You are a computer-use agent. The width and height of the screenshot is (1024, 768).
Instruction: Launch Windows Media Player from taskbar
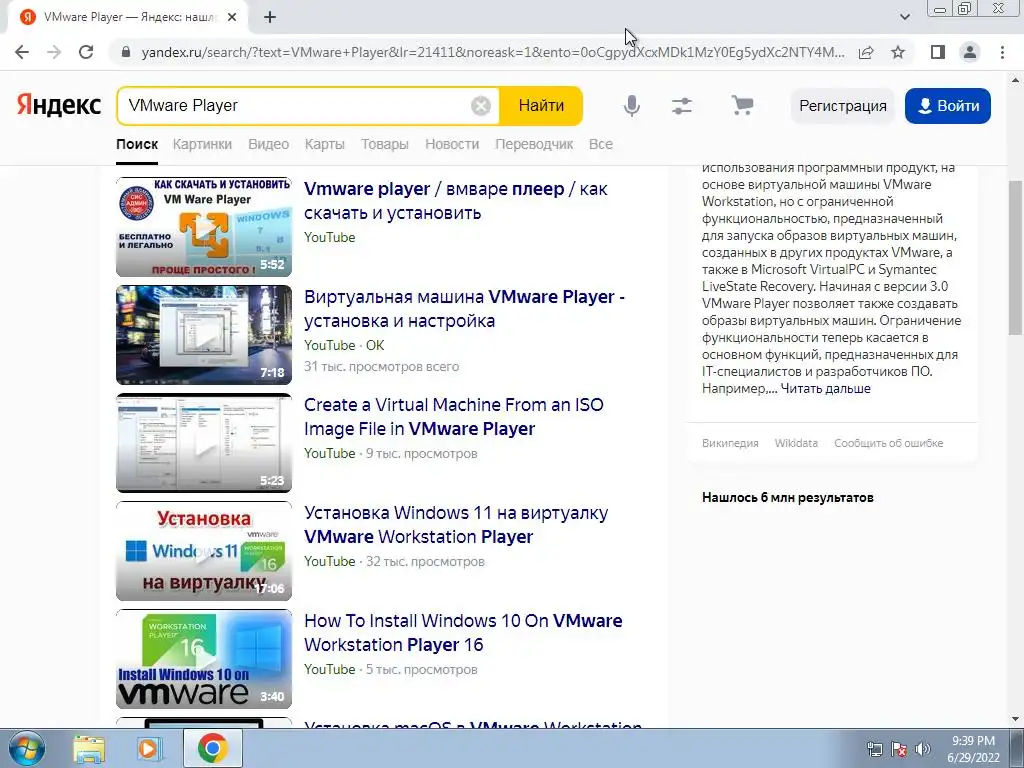click(149, 748)
